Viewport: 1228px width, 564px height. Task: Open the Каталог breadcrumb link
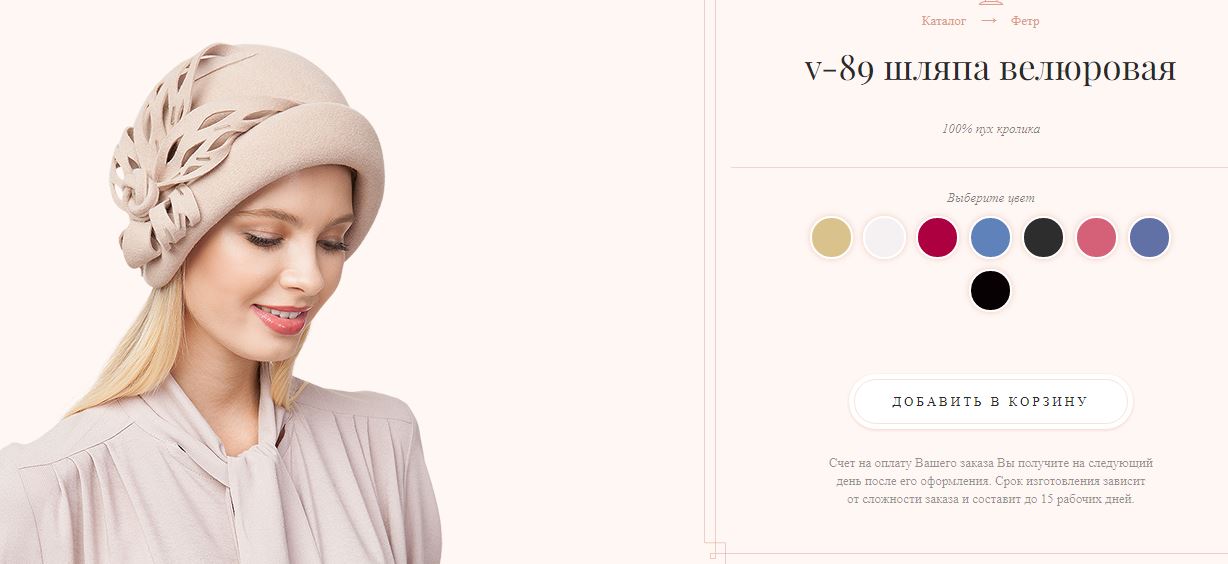pyautogui.click(x=943, y=20)
